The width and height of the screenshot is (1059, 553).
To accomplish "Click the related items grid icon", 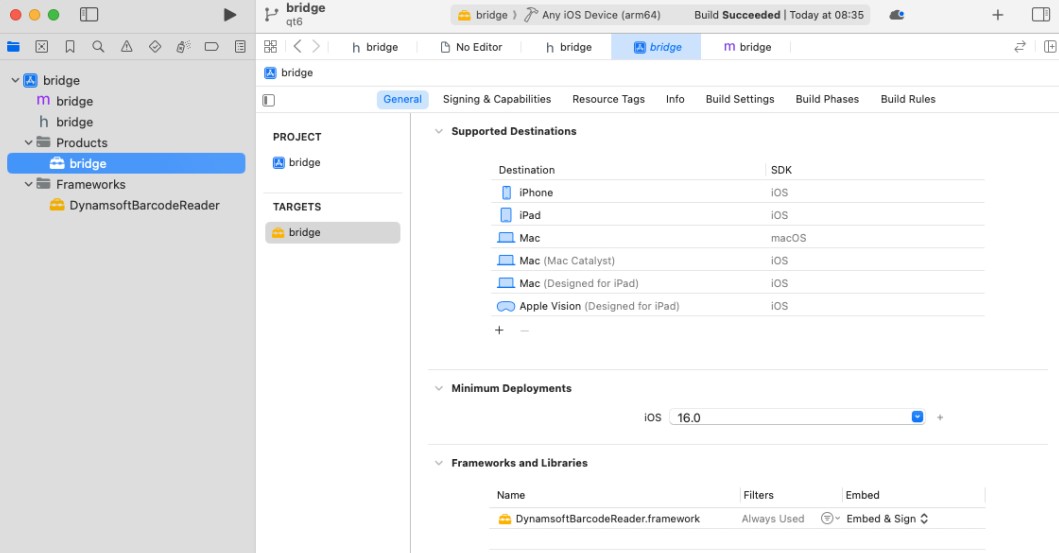I will coord(270,47).
